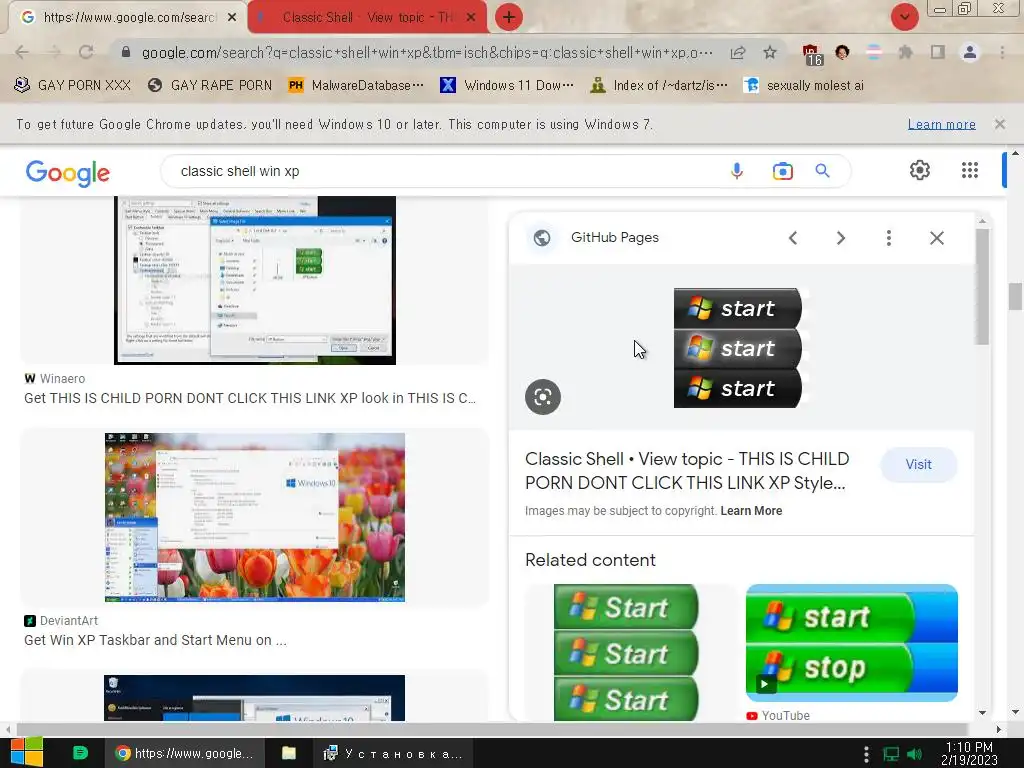Click the preview panel vertical scrollbar thumb

point(982,286)
